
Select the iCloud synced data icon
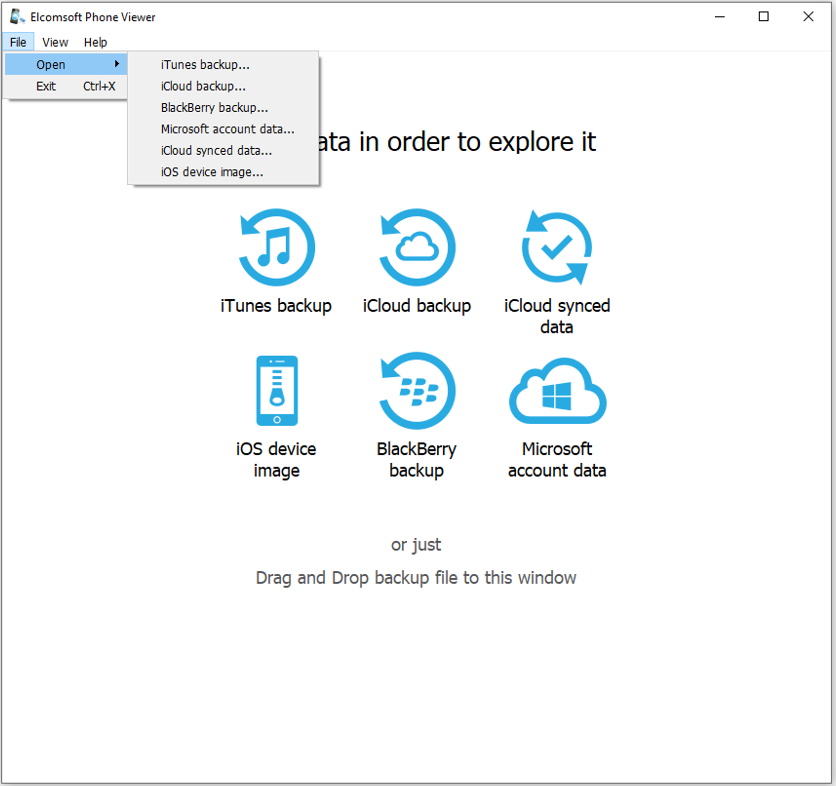pyautogui.click(x=557, y=246)
